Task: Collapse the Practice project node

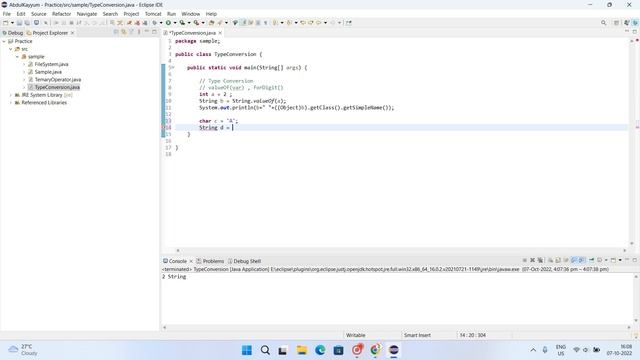Action: (4, 41)
